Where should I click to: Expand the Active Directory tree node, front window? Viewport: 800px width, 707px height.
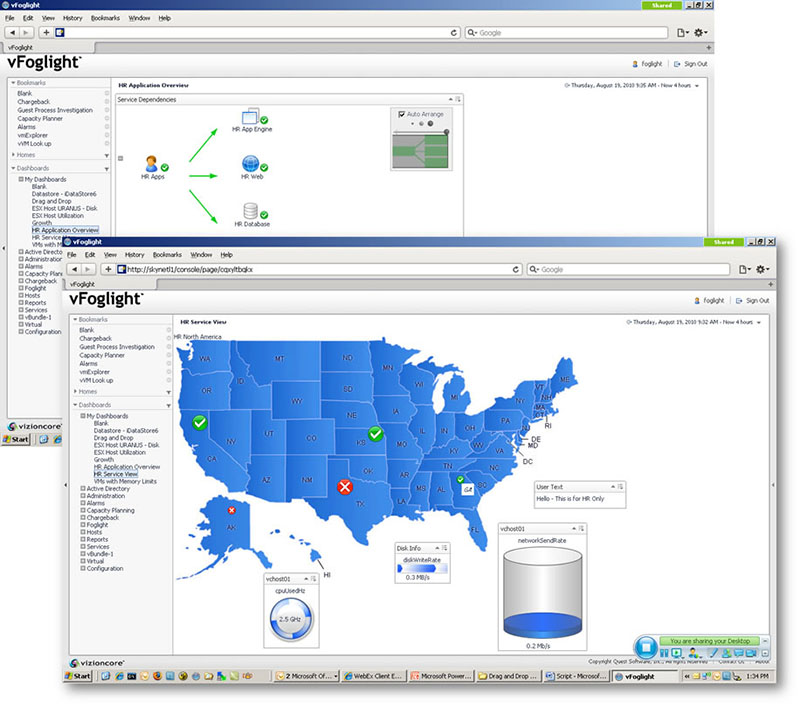[x=83, y=488]
